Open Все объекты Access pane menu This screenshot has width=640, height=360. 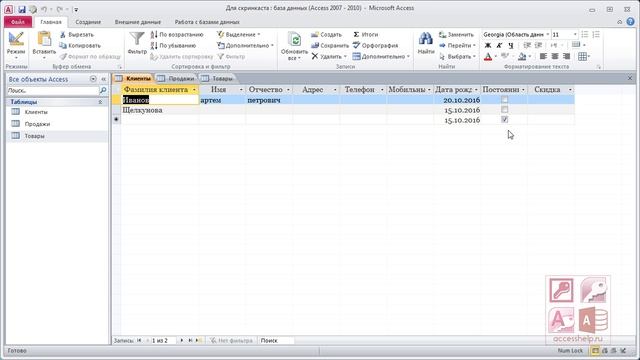click(x=93, y=79)
